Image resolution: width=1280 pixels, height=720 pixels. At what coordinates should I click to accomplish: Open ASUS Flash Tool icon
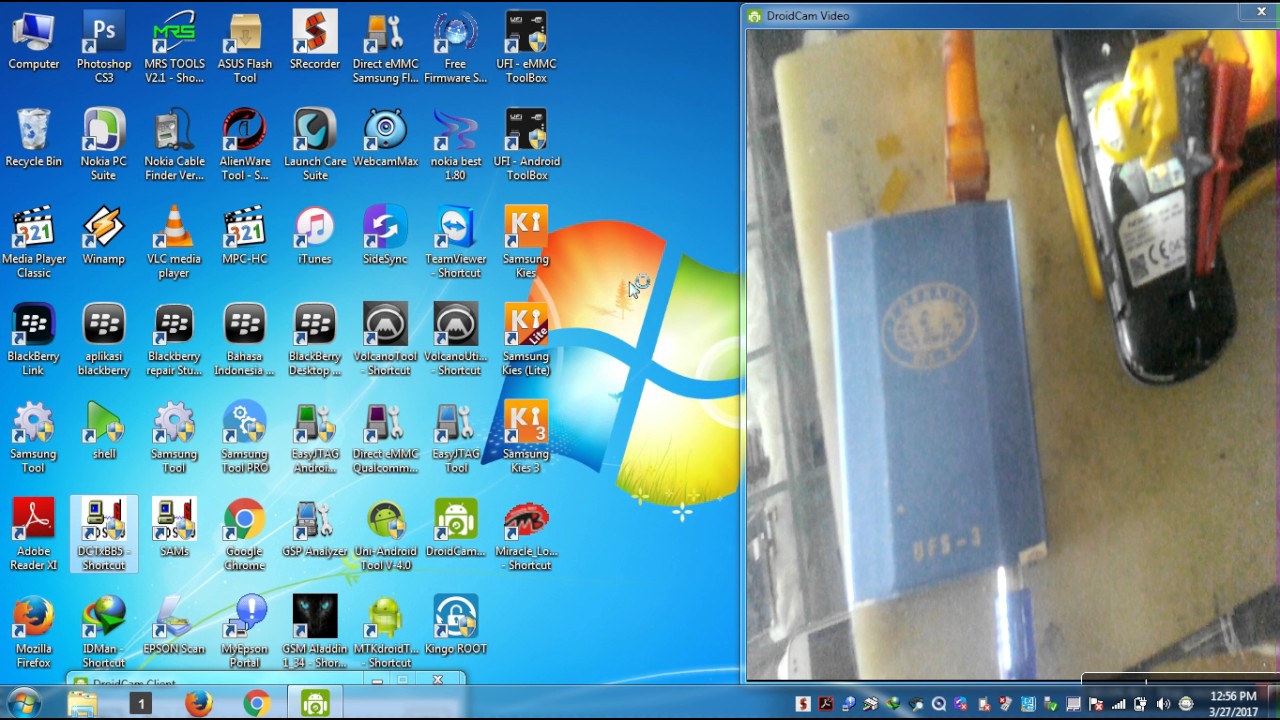click(x=245, y=48)
